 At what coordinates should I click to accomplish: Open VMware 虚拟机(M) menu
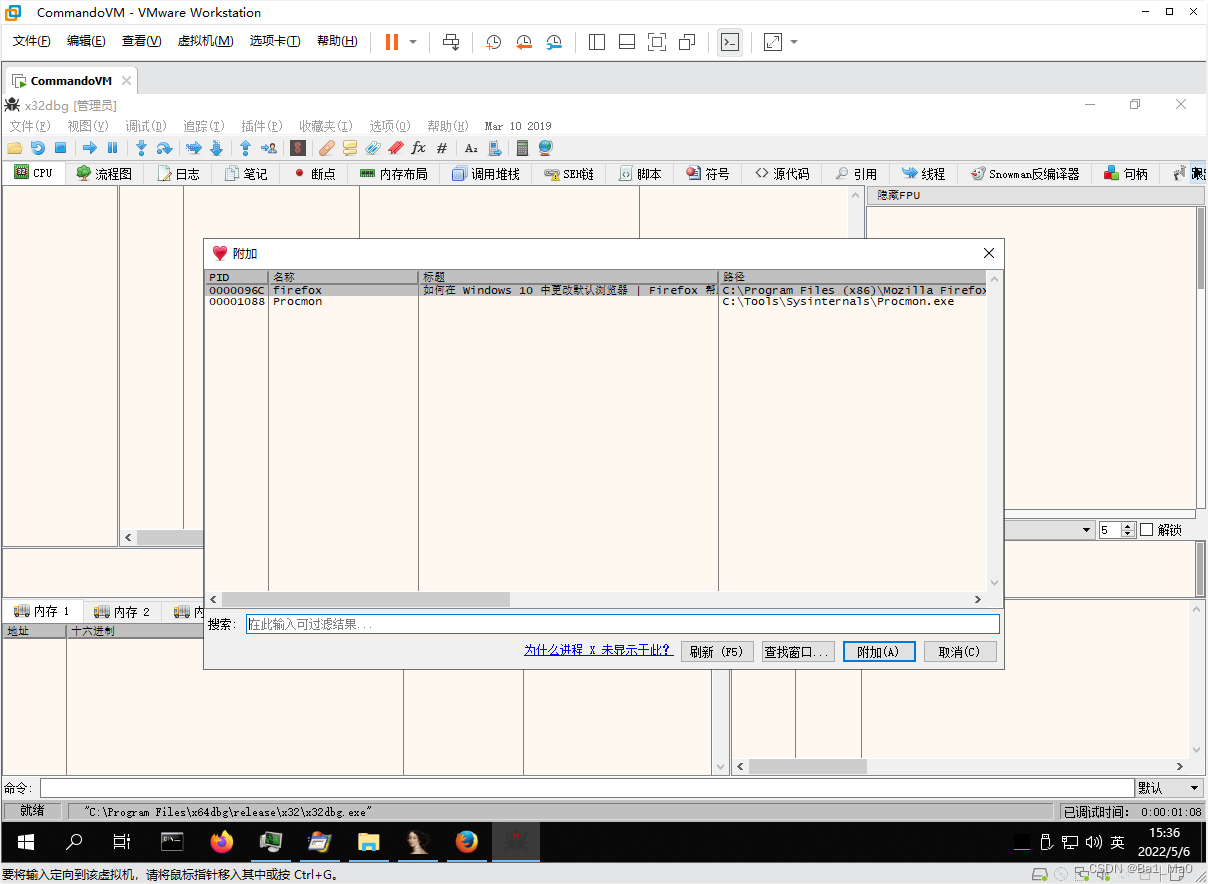(x=206, y=41)
